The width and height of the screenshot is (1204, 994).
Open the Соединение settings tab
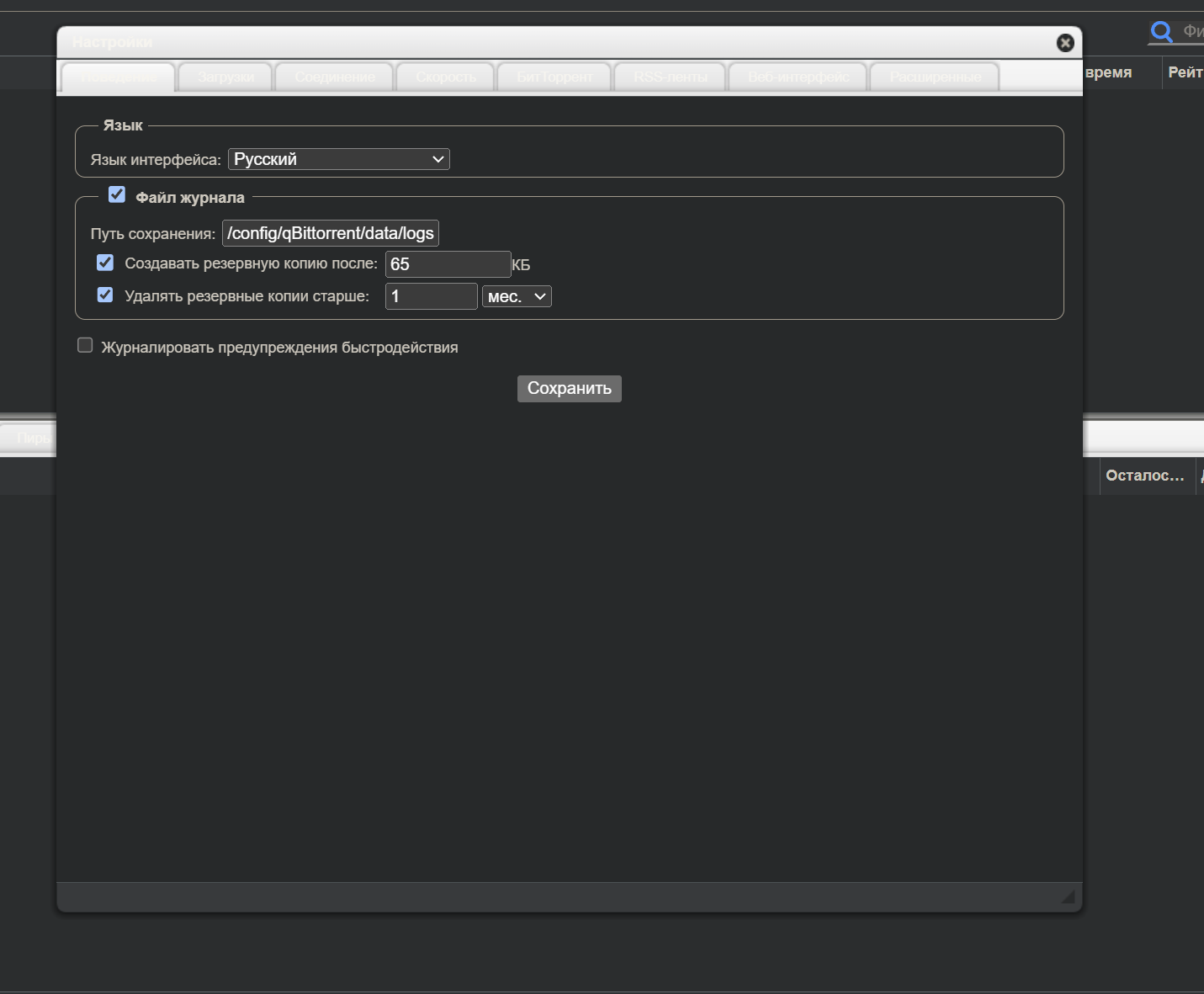[x=333, y=77]
